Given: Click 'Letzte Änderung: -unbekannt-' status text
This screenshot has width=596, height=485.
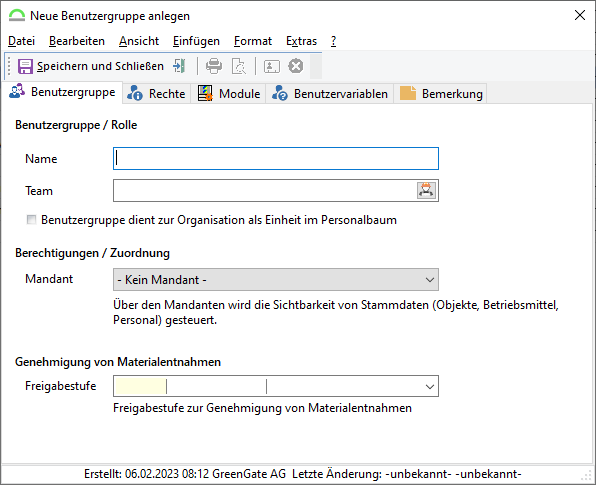Looking at the screenshot, I should tap(371, 474).
